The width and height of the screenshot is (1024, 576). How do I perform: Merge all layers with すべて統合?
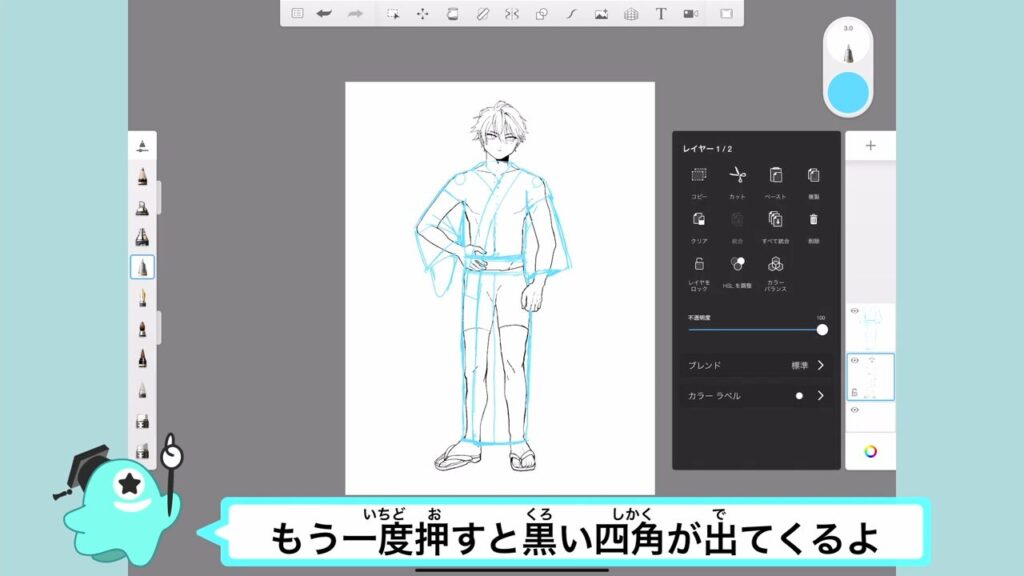(775, 219)
